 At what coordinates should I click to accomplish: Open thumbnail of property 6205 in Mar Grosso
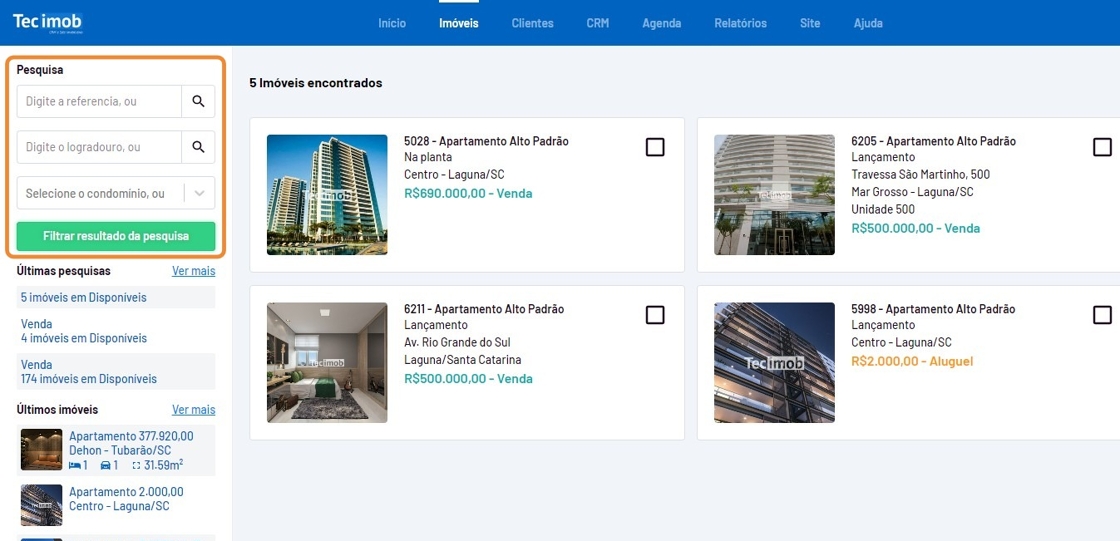tap(774, 195)
